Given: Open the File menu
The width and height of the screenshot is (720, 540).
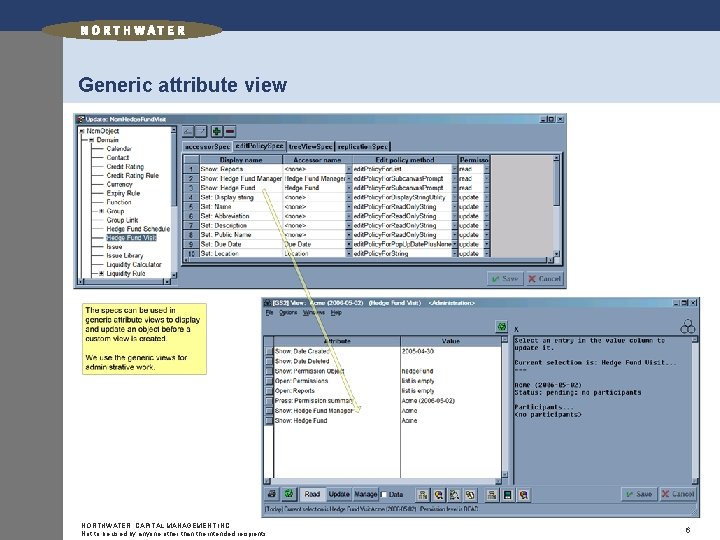Looking at the screenshot, I should pos(270,312).
